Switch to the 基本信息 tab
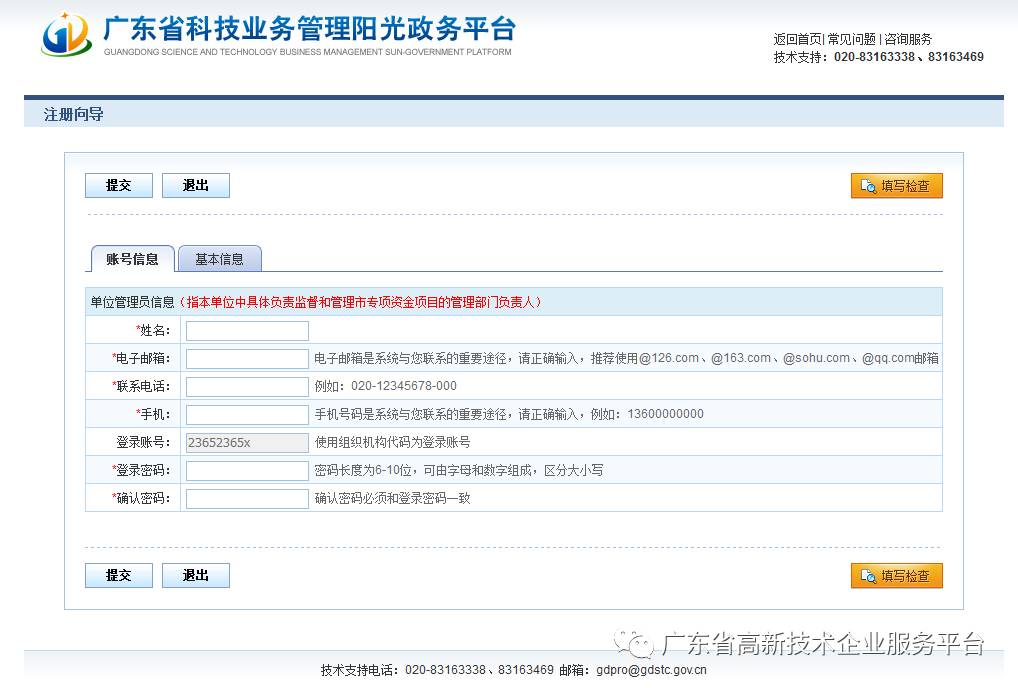 coord(219,259)
